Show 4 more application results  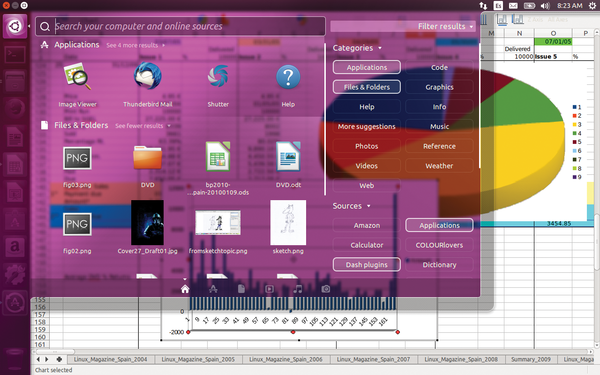135,45
